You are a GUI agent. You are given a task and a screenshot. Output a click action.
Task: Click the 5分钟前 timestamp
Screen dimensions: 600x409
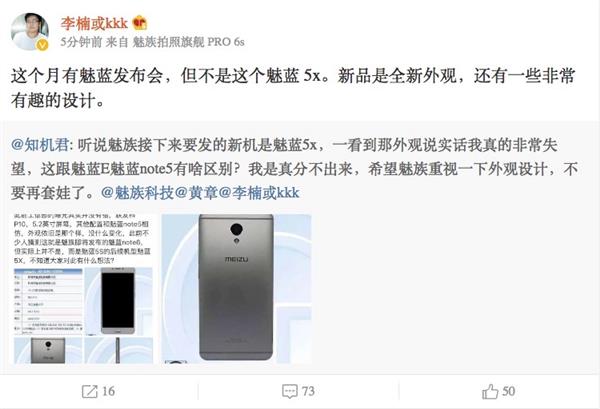coord(81,42)
